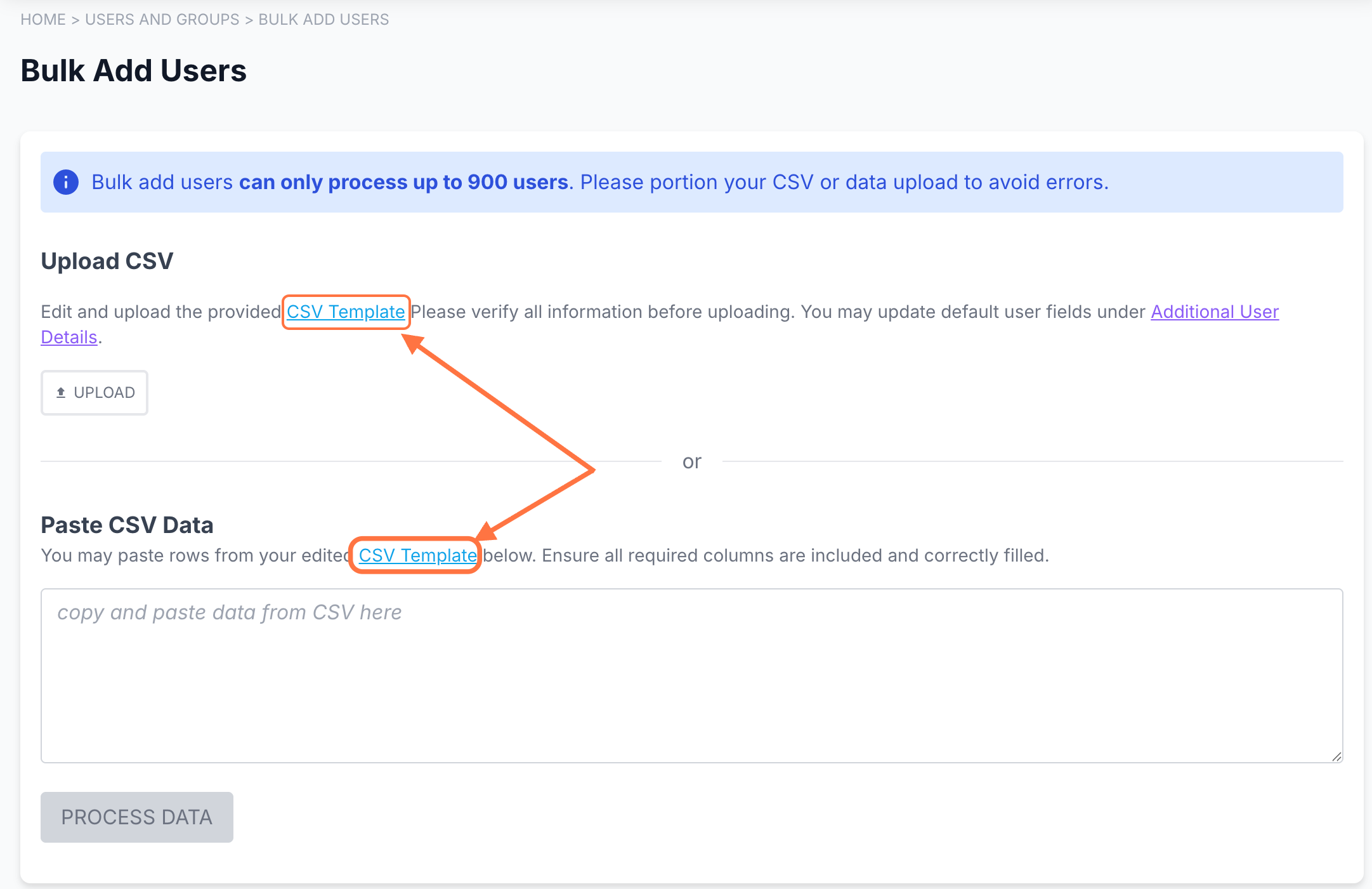Click the Bulk Add Users page title
The height and width of the screenshot is (889, 1372).
tap(134, 70)
